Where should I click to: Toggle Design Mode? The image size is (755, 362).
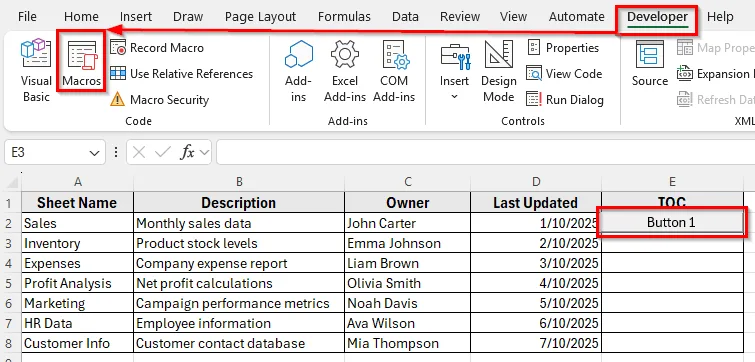point(498,70)
